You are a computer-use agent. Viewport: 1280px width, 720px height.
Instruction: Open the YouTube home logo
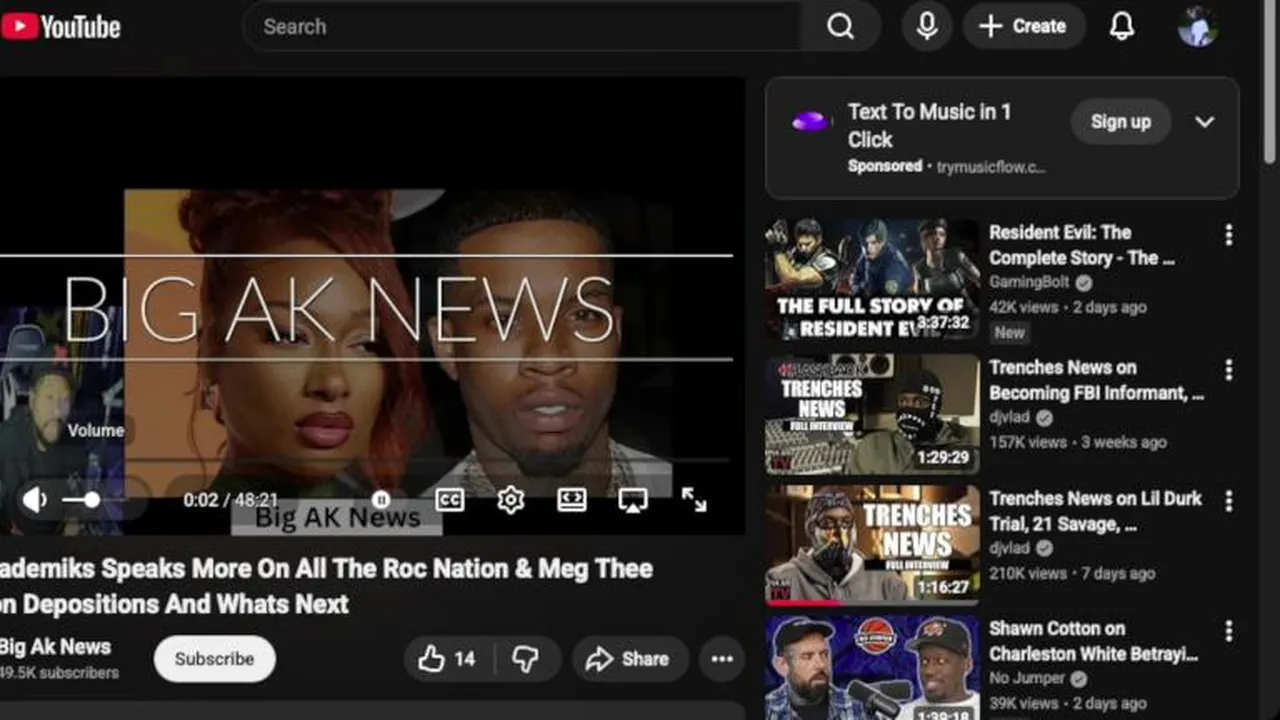(60, 27)
